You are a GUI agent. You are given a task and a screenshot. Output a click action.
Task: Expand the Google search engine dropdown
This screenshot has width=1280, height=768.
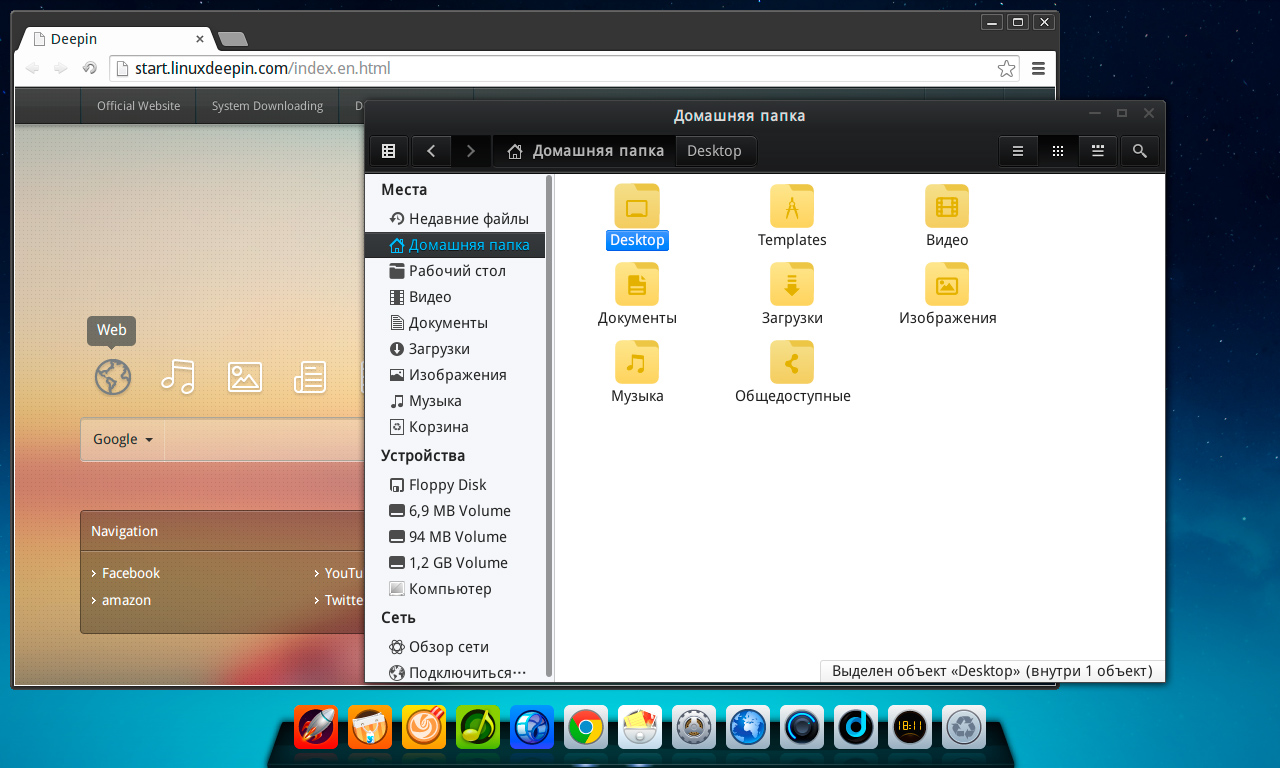click(x=123, y=439)
